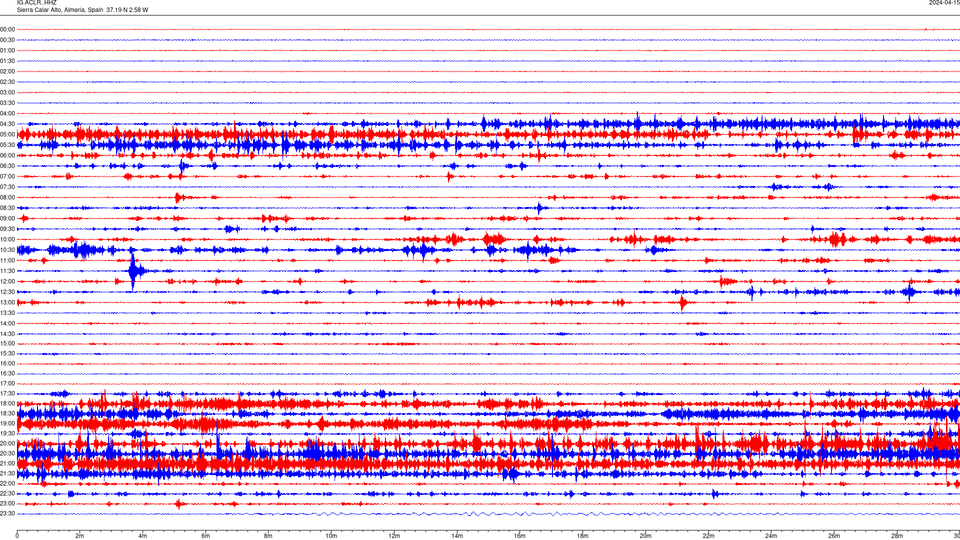This screenshot has height=540, width=960.
Task: Click the 17:00 row label
Action: [7, 383]
